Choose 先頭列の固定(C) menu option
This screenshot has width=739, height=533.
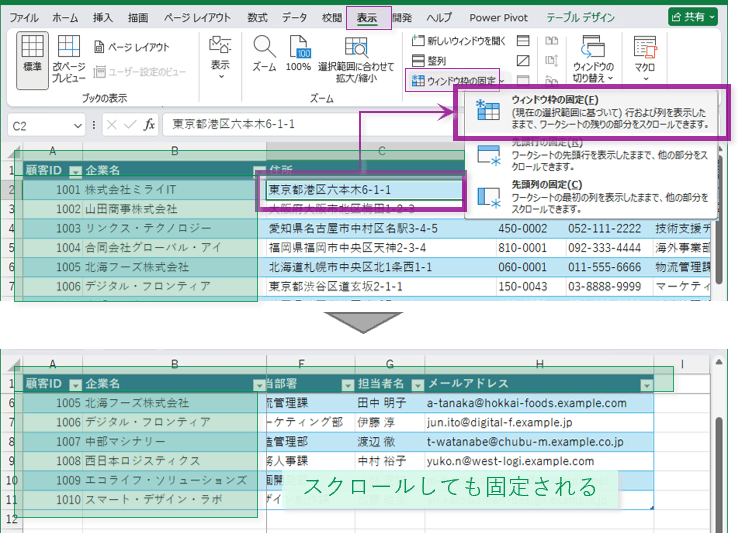coord(591,197)
